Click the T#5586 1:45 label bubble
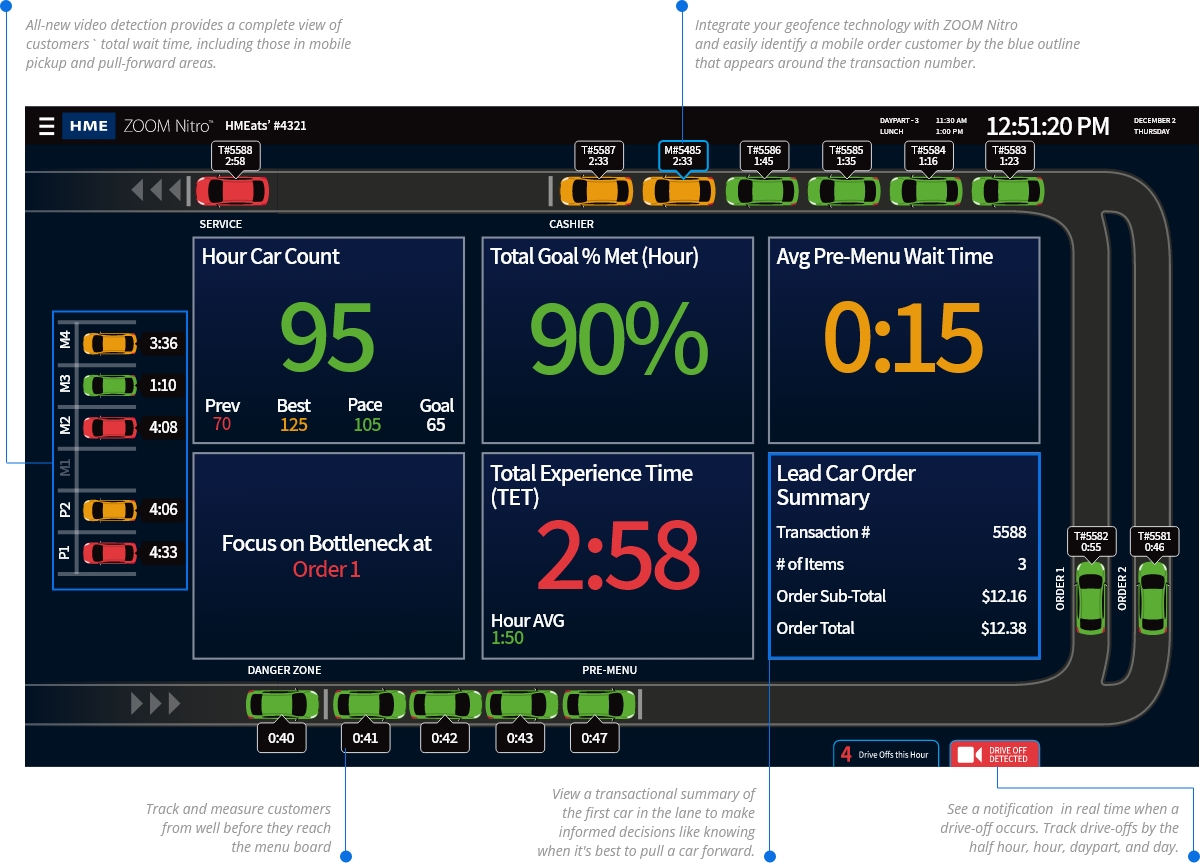Screen dimensions: 1200x863 pyautogui.click(x=764, y=155)
